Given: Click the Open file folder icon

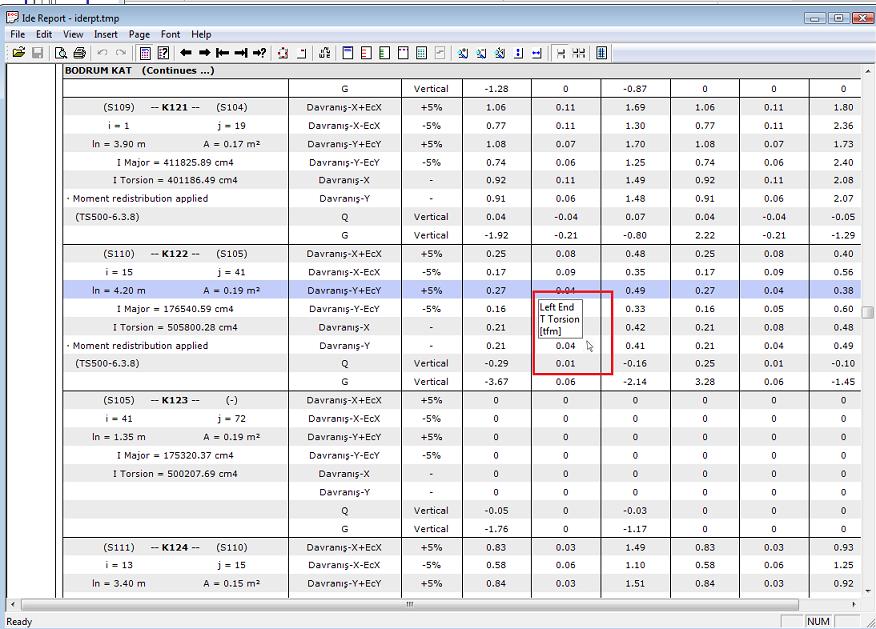Looking at the screenshot, I should [18, 53].
